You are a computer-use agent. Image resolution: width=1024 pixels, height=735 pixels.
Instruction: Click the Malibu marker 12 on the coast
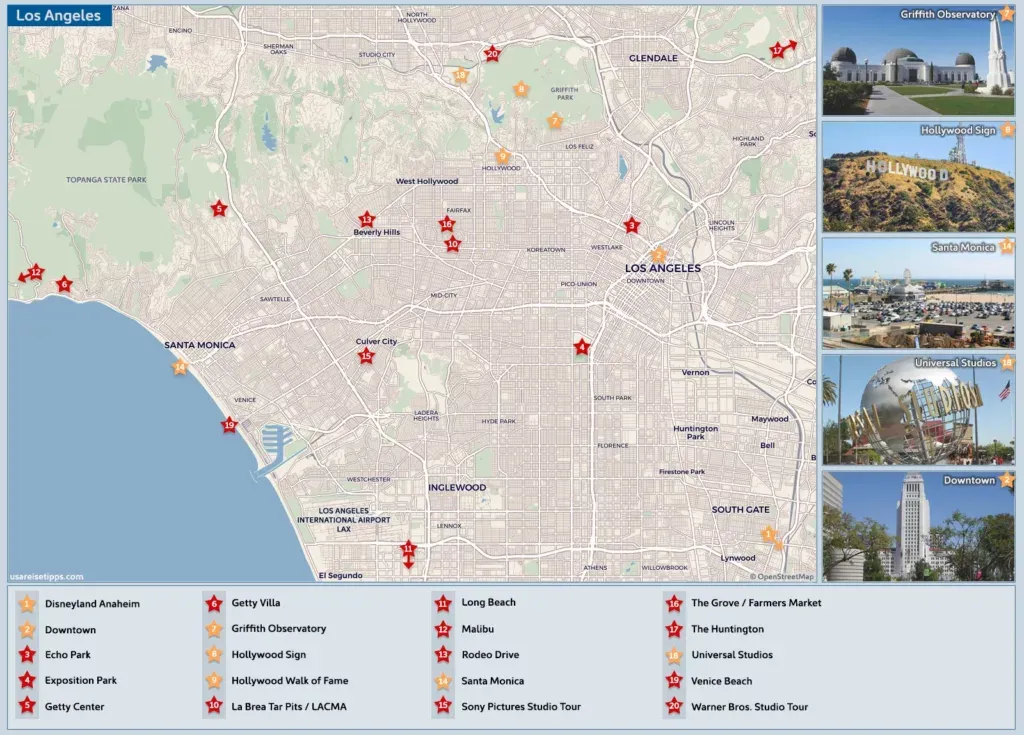pyautogui.click(x=36, y=271)
